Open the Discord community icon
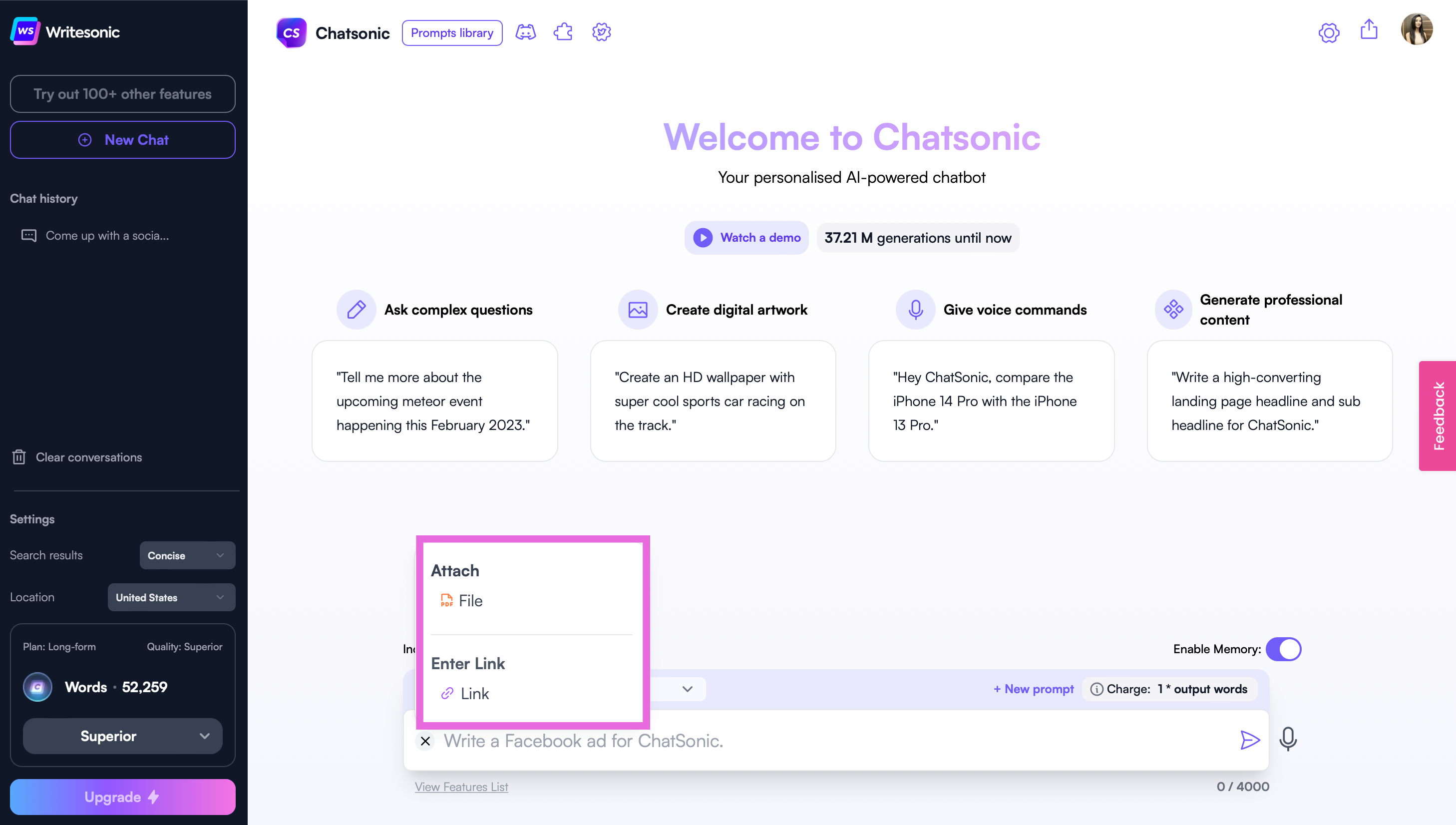The width and height of the screenshot is (1456, 825). [x=525, y=32]
